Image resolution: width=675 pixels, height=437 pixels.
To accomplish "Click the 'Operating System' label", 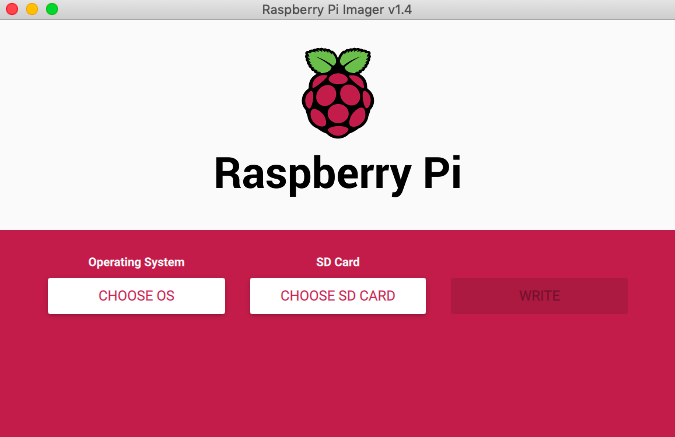I will pos(136,262).
